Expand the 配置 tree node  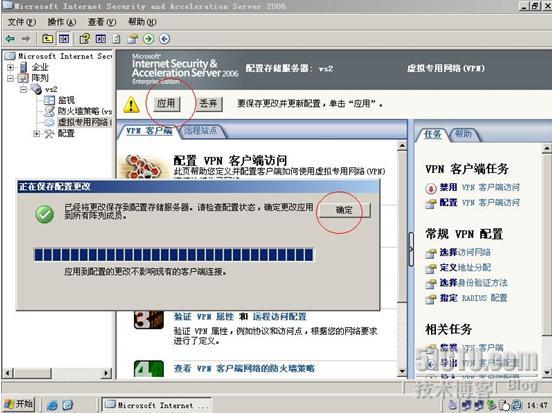pos(36,133)
